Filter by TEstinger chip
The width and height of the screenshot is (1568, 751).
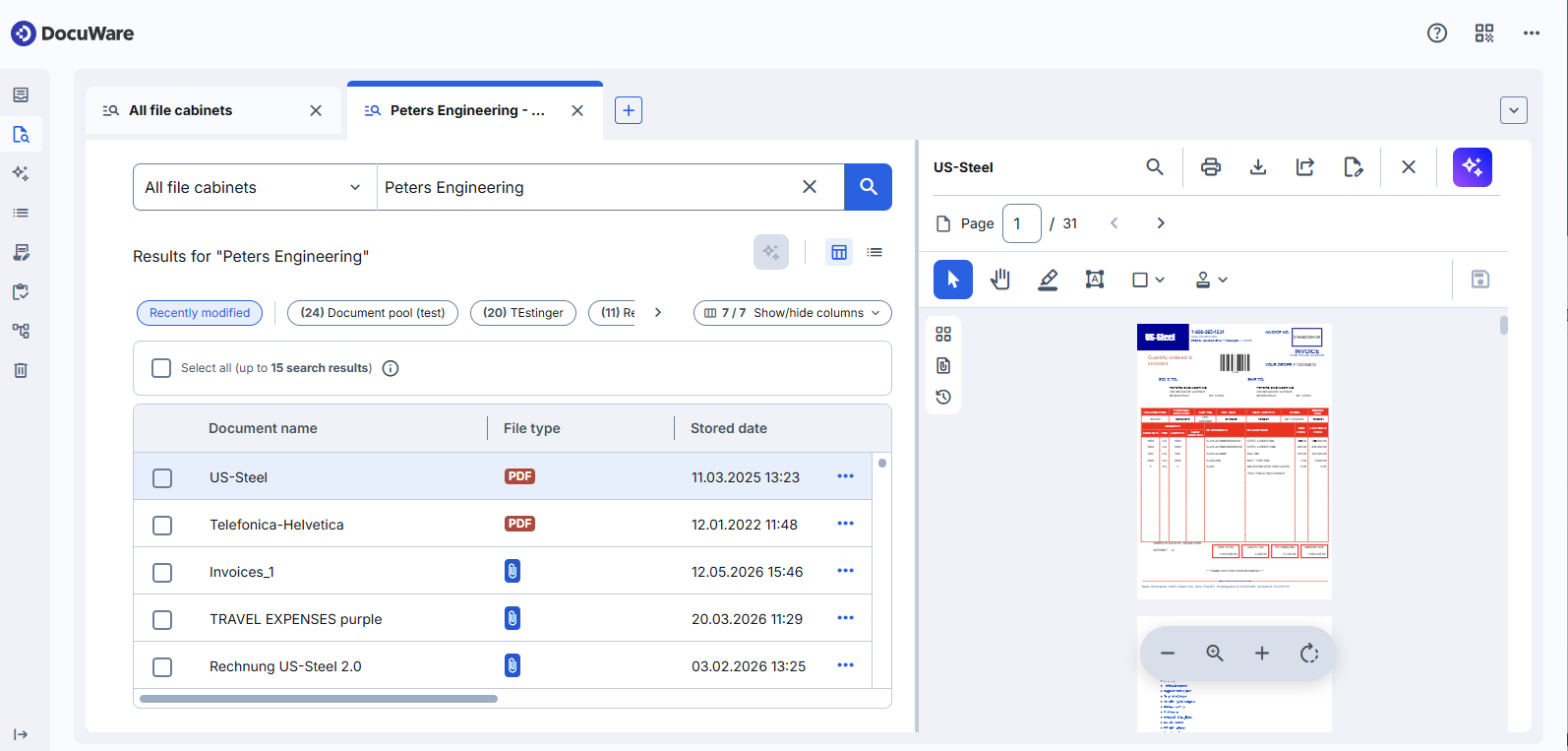pos(523,313)
